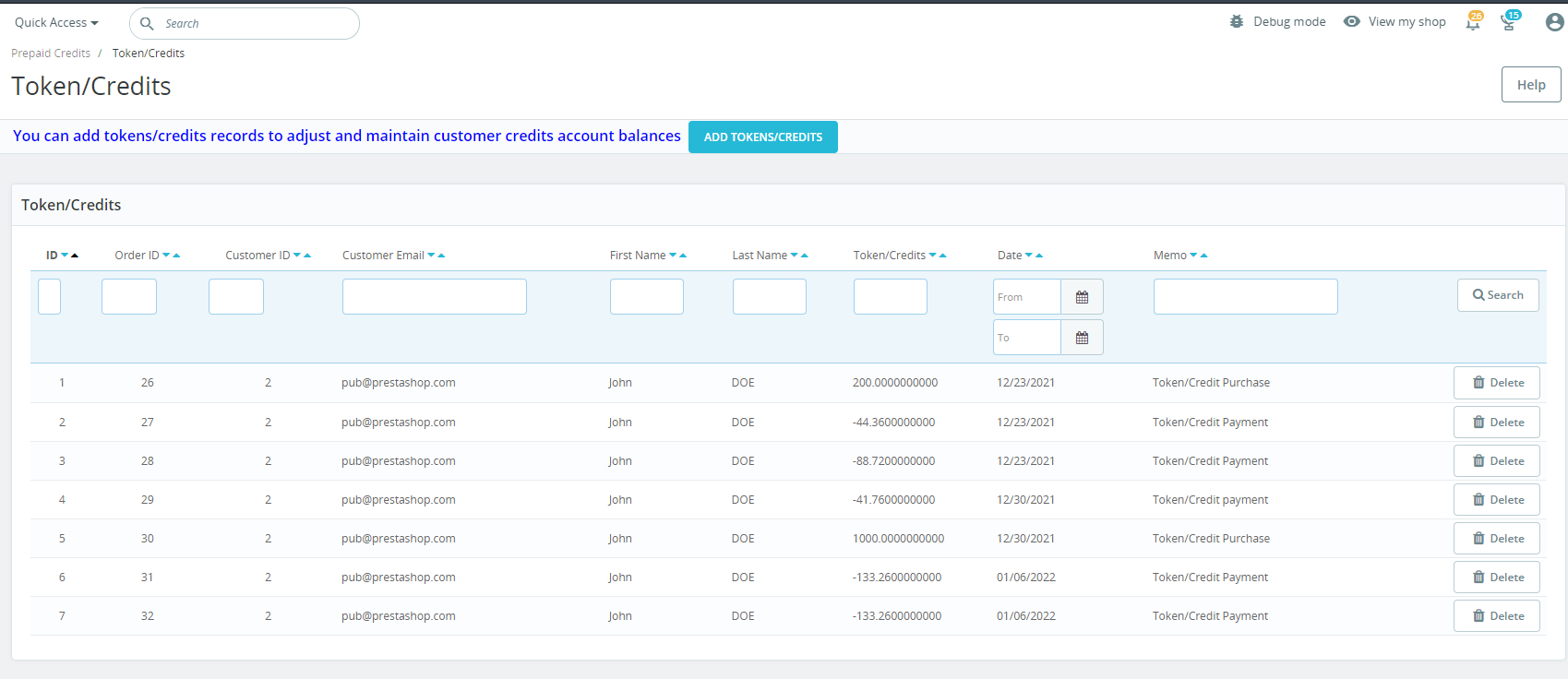
Task: Go to Prepaid Credits breadcrumb
Action: pos(51,54)
